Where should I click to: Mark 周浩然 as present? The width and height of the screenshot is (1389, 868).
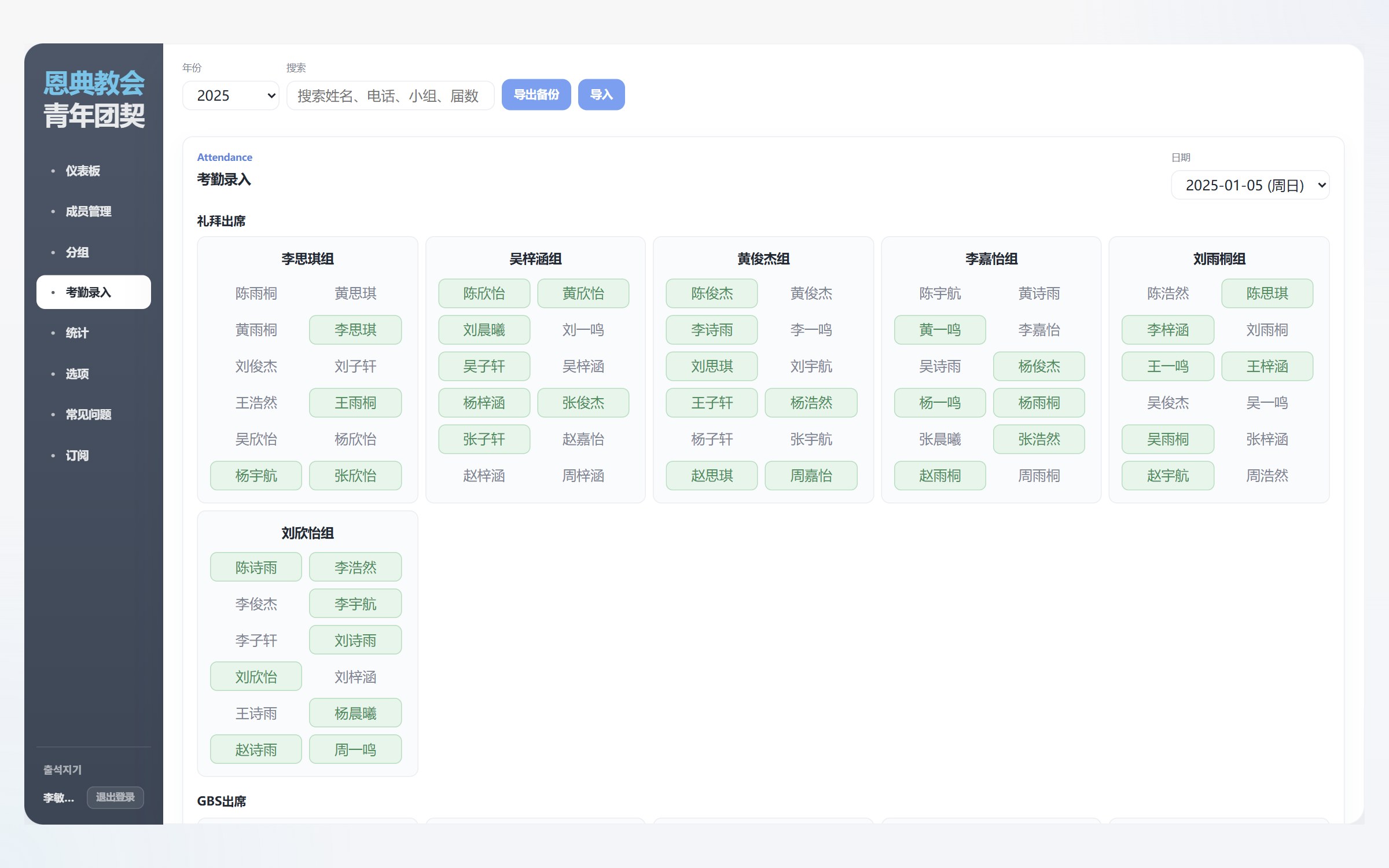tap(1267, 476)
